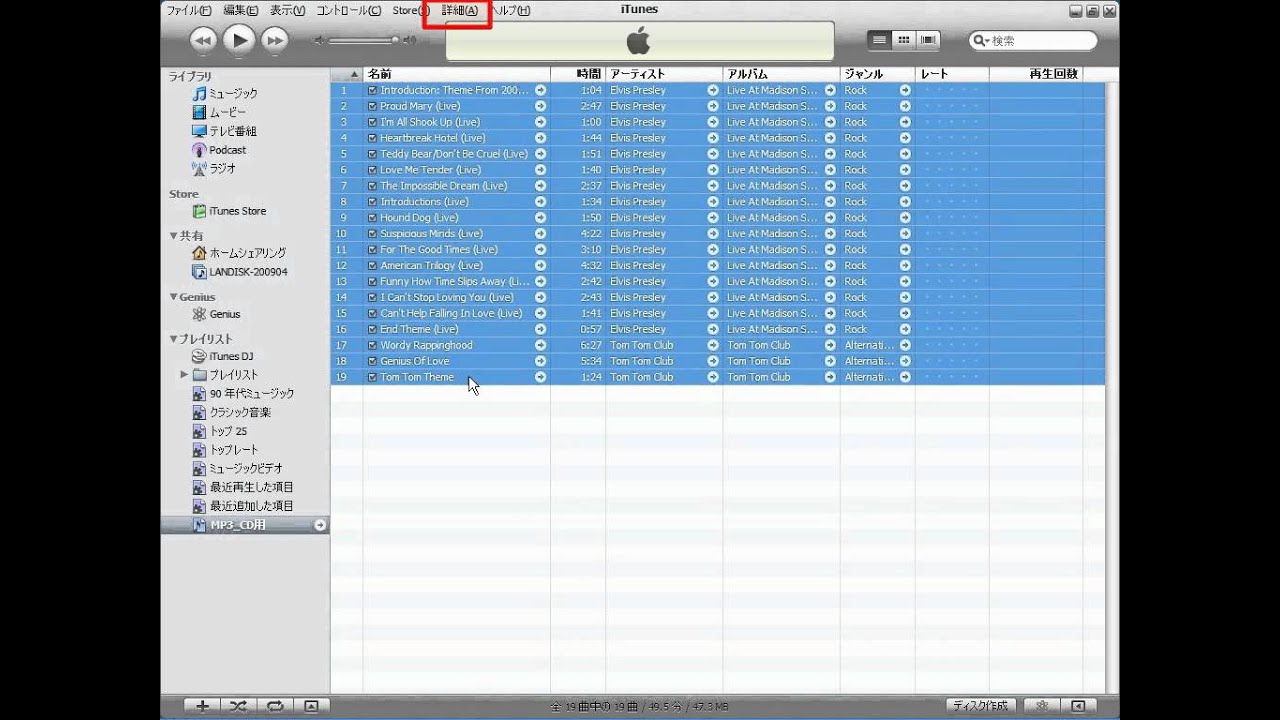Switch to list view icon
This screenshot has height=720, width=1280.
point(879,40)
